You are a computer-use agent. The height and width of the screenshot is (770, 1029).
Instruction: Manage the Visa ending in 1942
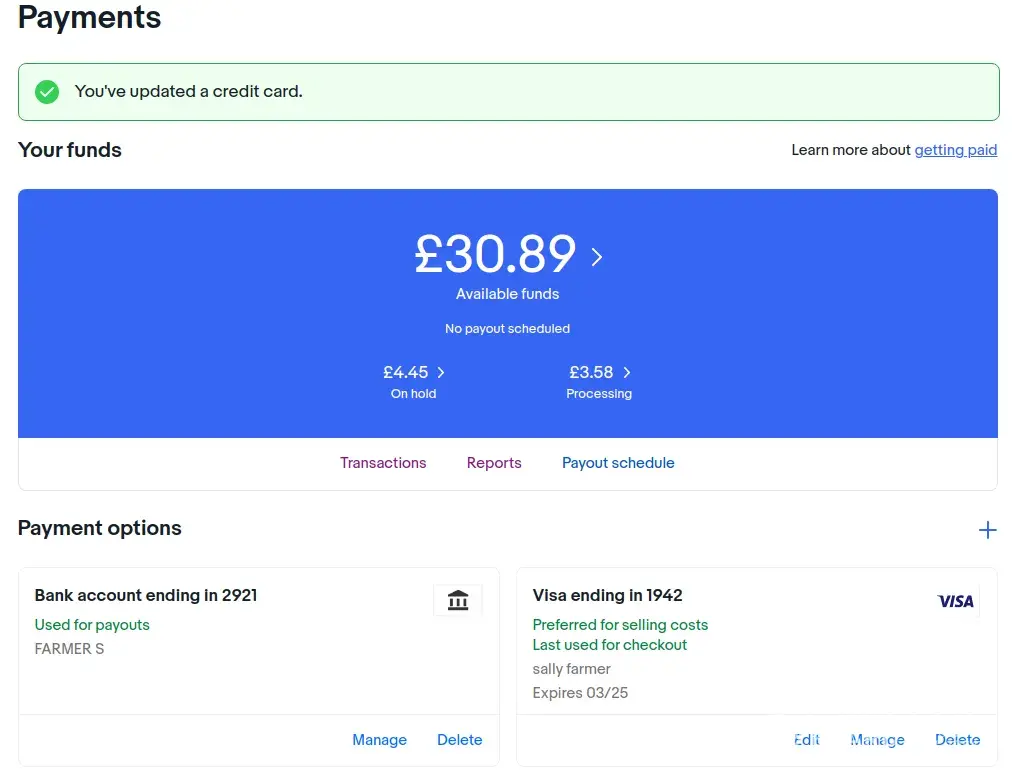click(877, 740)
